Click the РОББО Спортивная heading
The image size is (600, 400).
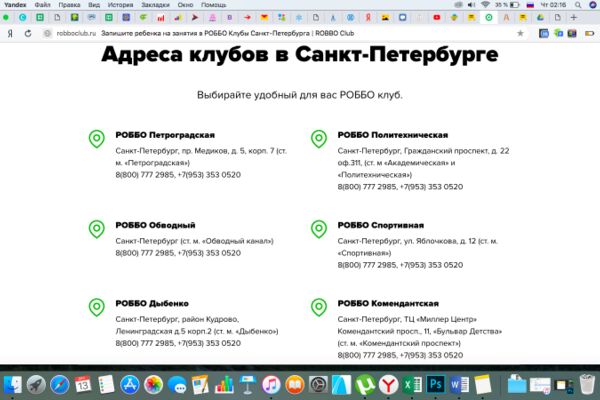381,225
